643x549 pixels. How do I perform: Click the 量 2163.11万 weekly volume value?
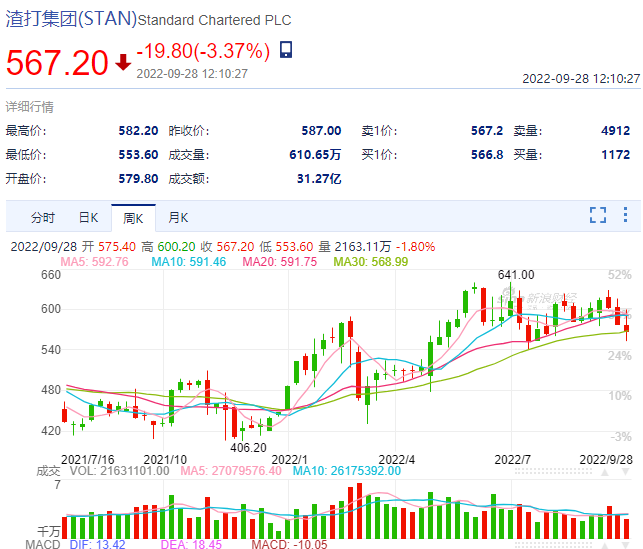355,247
